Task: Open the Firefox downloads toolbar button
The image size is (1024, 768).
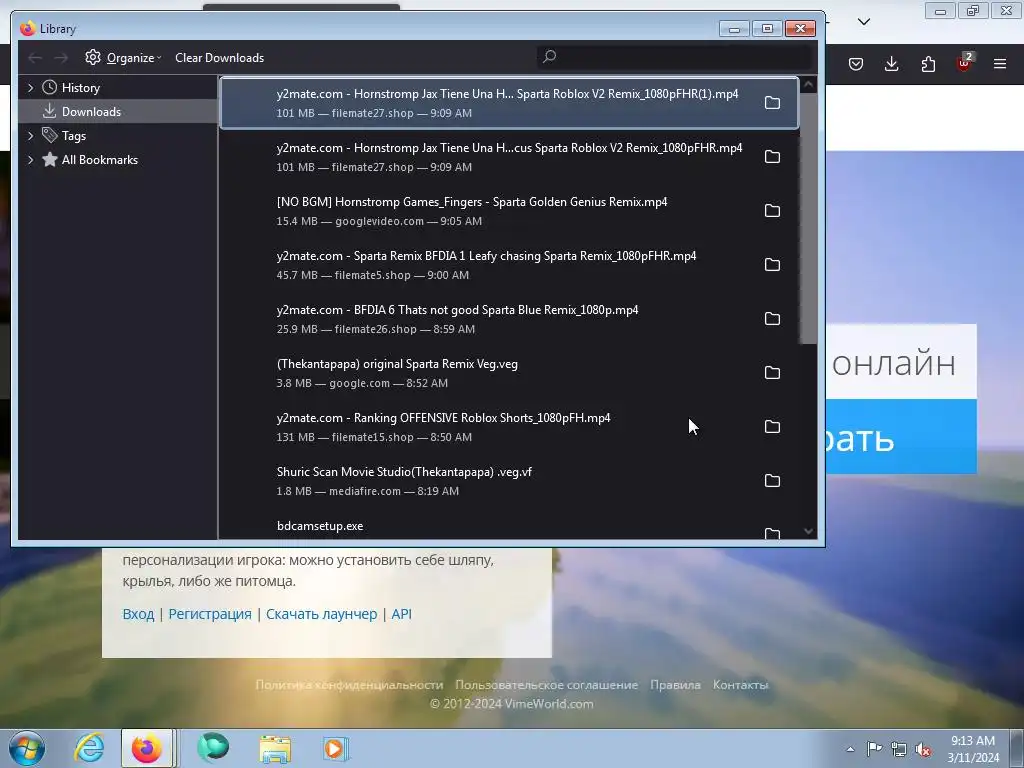Action: [x=891, y=64]
